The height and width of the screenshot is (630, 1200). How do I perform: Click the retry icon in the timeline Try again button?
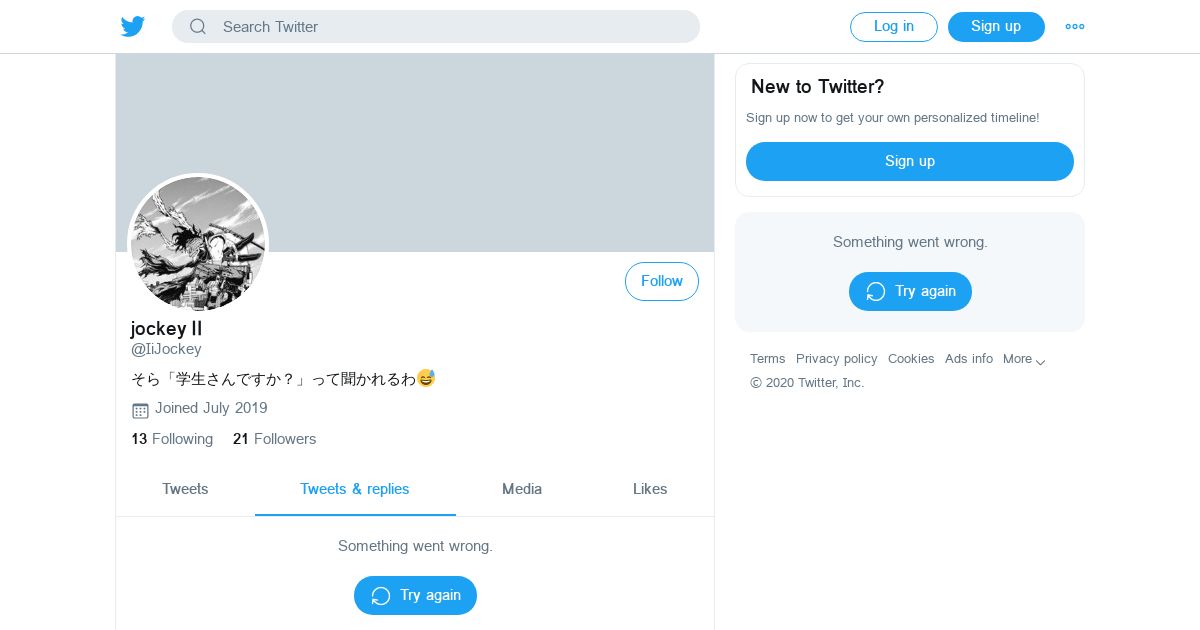pos(381,596)
